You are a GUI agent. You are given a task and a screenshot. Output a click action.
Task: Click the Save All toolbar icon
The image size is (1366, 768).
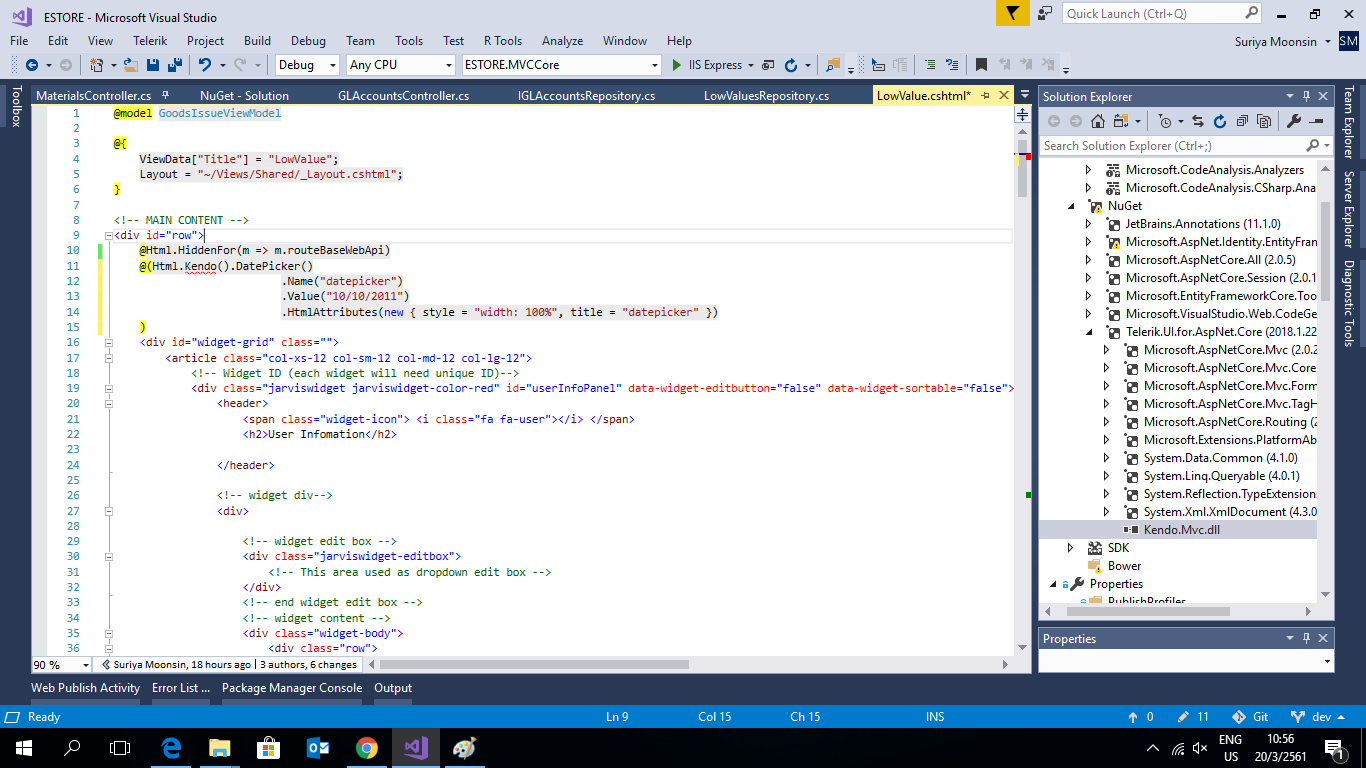pyautogui.click(x=173, y=65)
